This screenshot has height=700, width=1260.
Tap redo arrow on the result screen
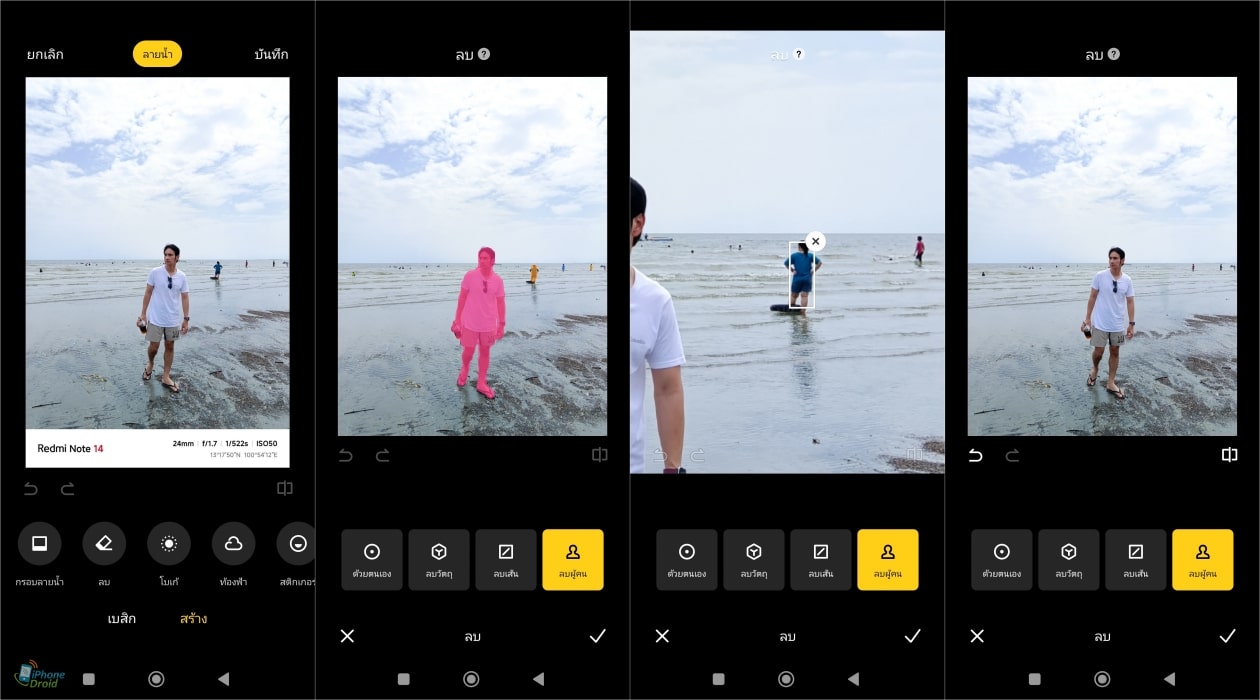click(x=1012, y=456)
